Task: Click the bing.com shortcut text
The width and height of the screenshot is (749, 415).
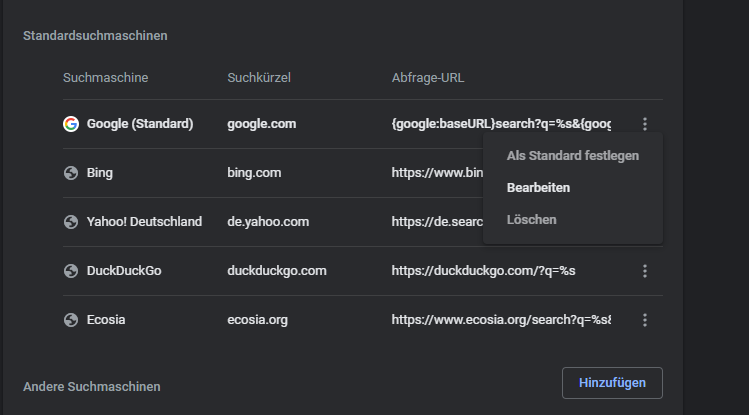Action: pos(254,173)
